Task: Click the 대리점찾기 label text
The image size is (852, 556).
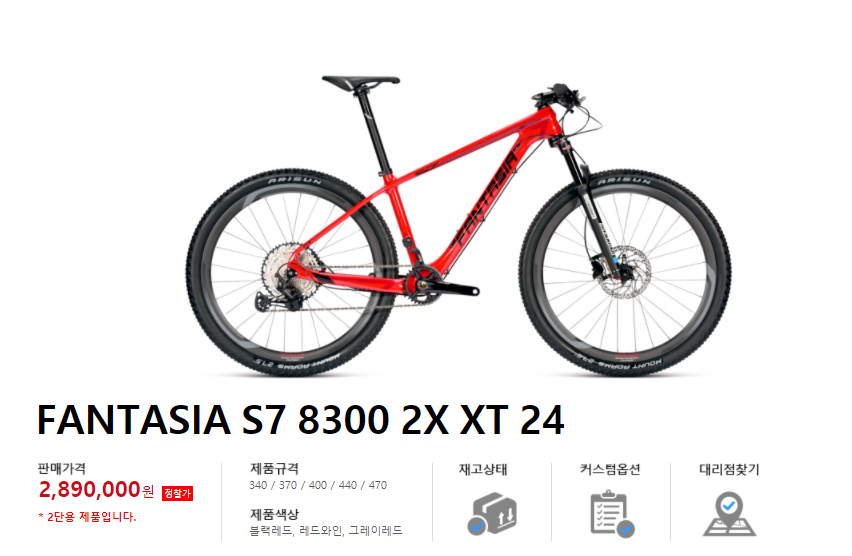Action: (729, 469)
